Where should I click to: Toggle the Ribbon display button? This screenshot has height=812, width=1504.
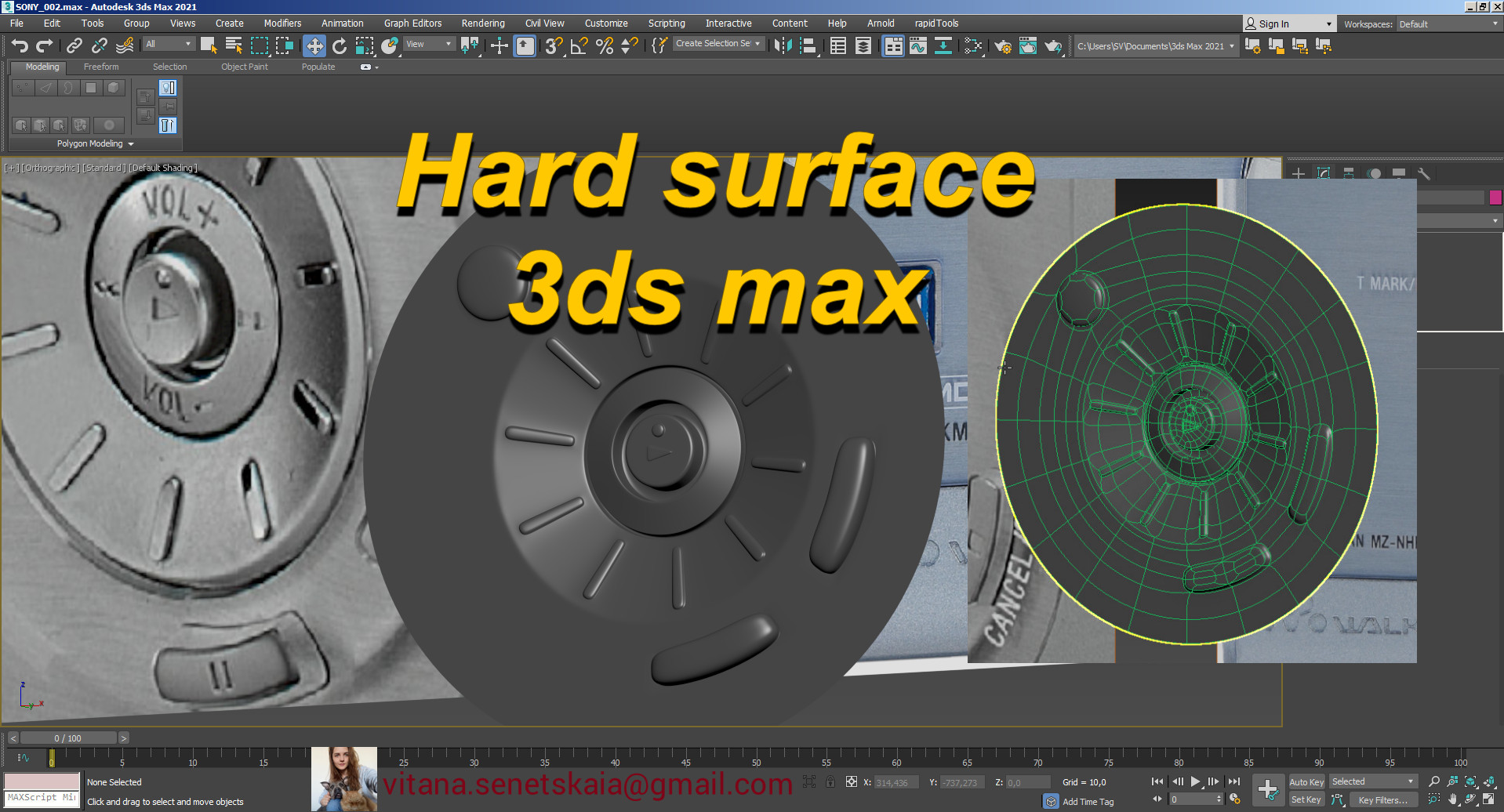coord(893,45)
